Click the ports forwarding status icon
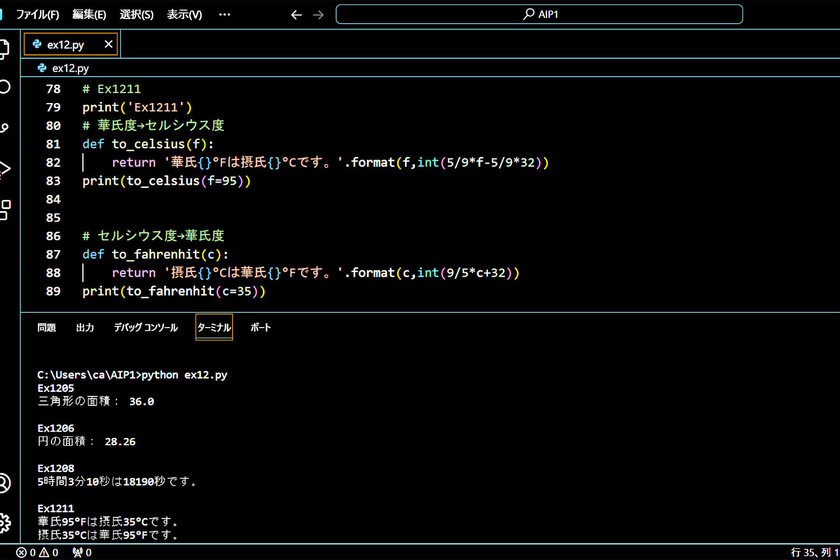The height and width of the screenshot is (560, 840). click(82, 552)
